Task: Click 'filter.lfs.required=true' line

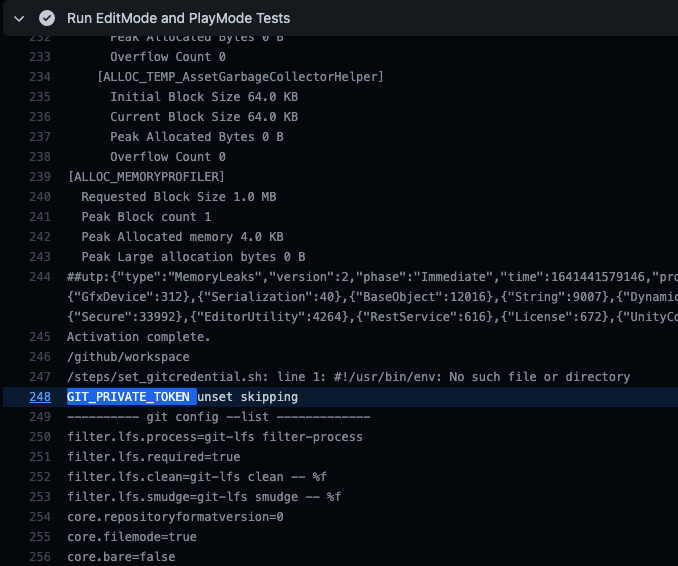Action: coord(154,457)
